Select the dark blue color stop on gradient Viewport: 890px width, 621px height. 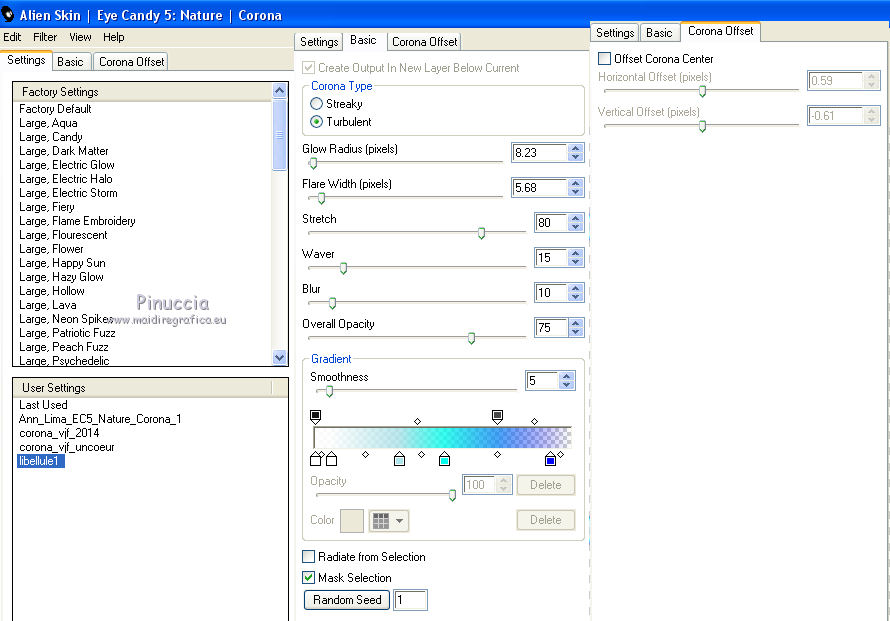pyautogui.click(x=550, y=459)
